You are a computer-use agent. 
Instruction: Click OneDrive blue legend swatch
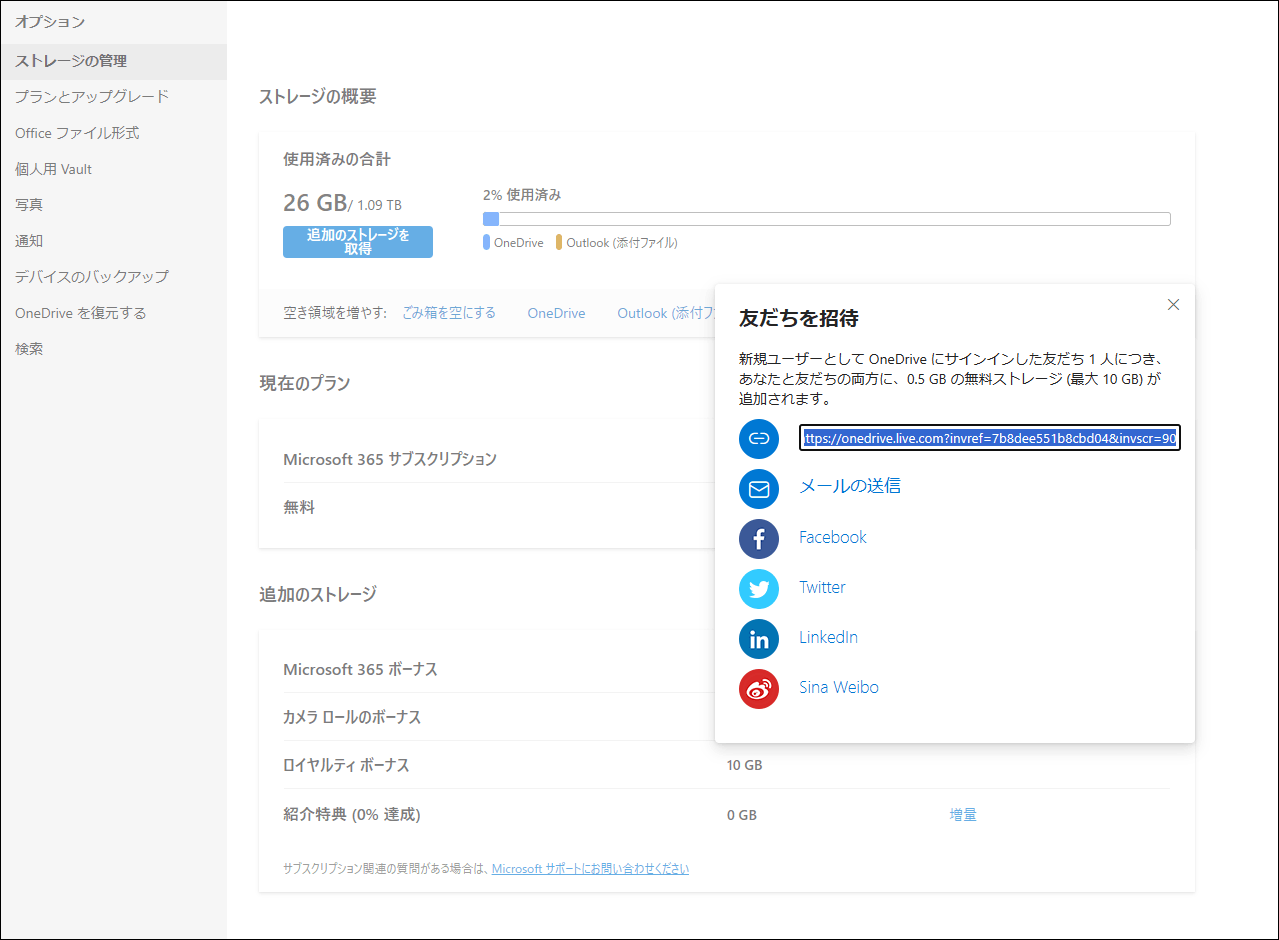[x=487, y=242]
